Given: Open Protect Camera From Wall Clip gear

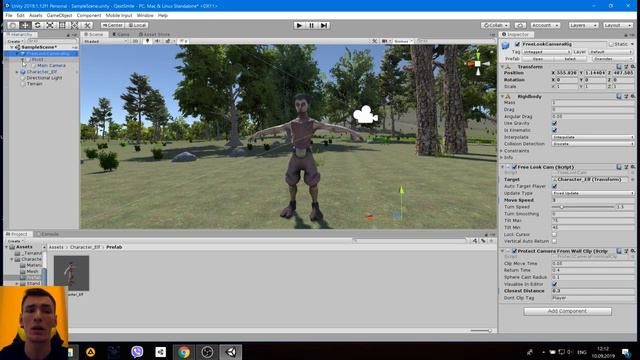Looking at the screenshot, I should tap(632, 251).
